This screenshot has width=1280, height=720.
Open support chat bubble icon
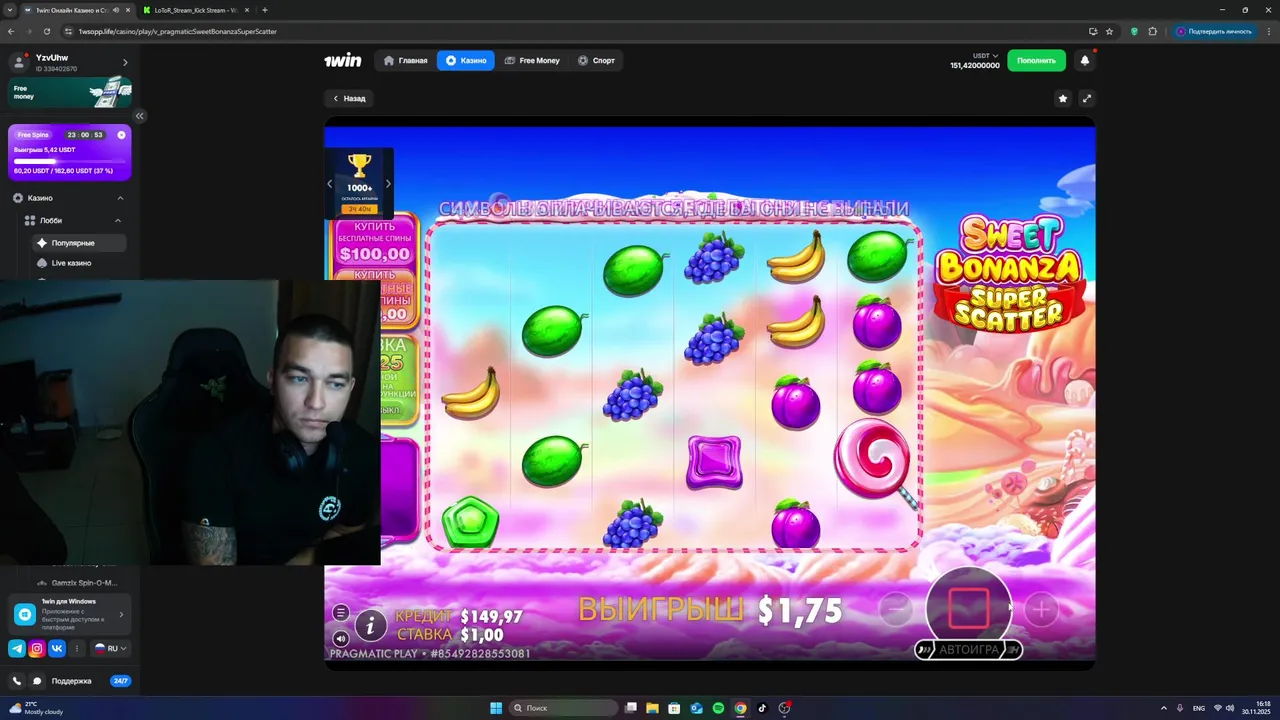pos(37,681)
